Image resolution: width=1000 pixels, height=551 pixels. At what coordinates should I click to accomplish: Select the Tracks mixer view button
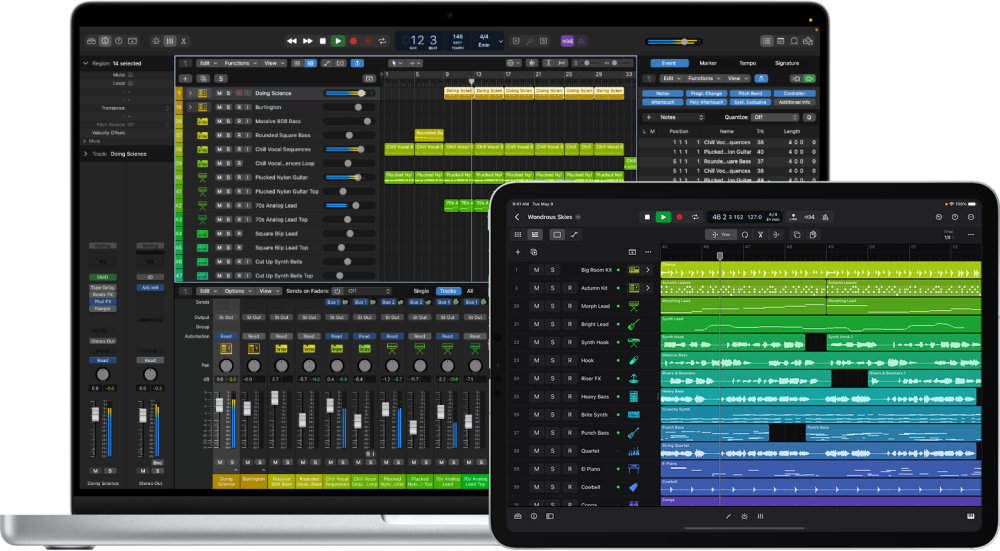pos(448,291)
